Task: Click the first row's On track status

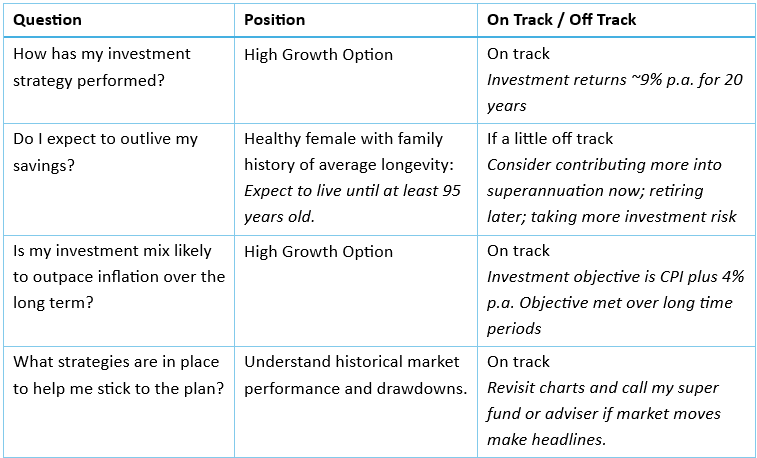Action: point(518,54)
